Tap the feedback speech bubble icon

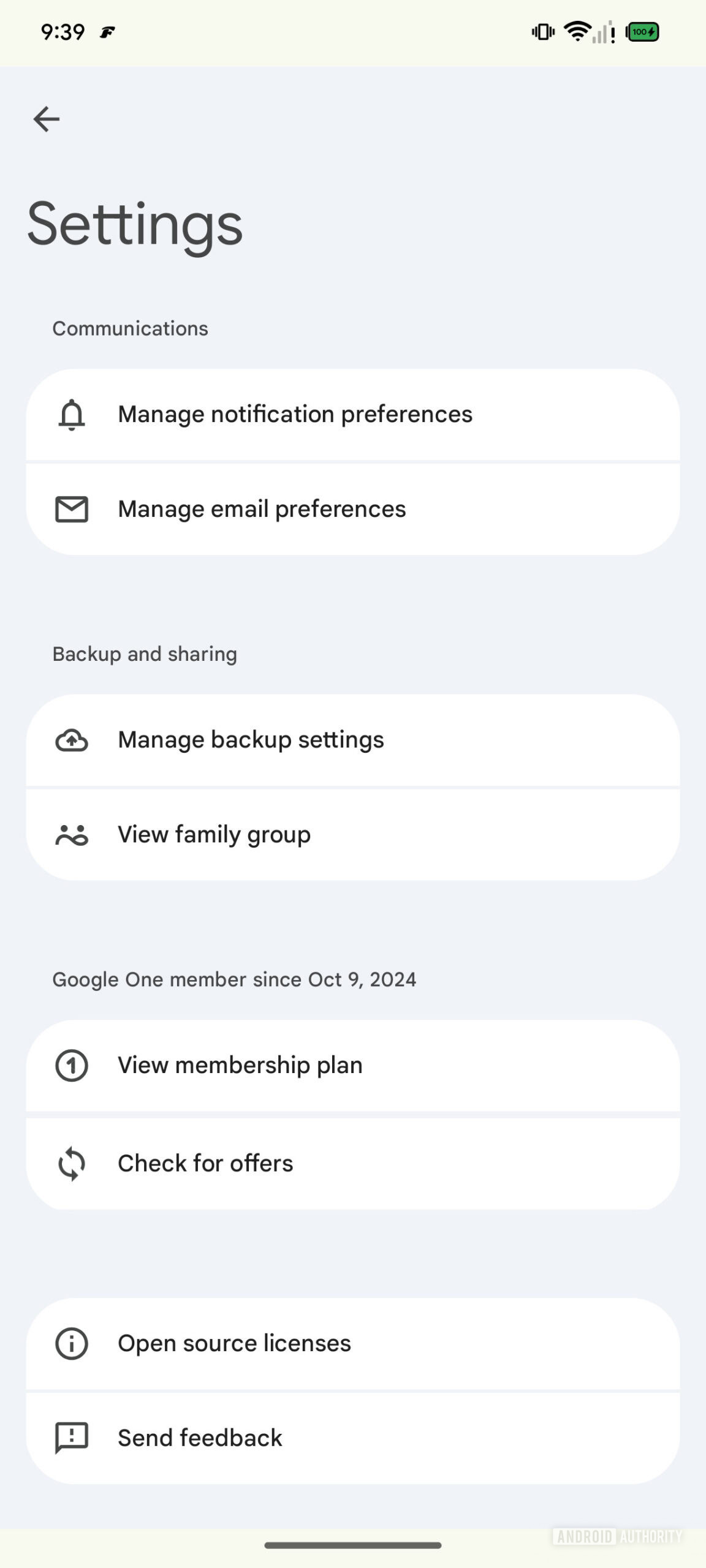point(72,1438)
